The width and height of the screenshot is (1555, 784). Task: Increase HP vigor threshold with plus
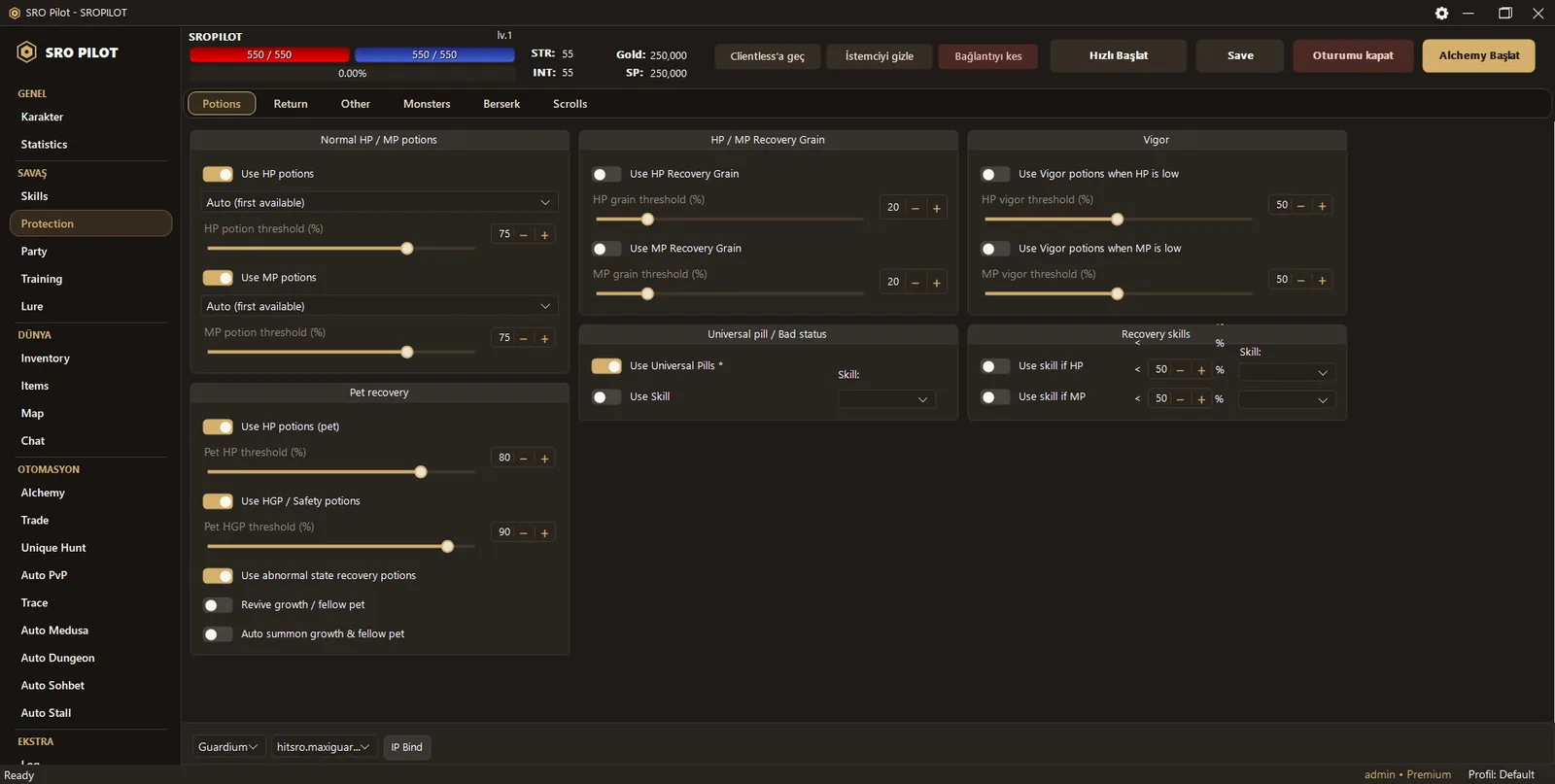point(1322,206)
